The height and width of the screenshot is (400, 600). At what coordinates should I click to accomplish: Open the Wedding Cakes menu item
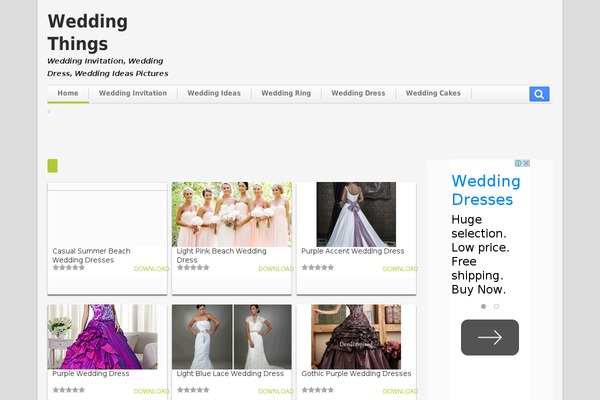[433, 93]
